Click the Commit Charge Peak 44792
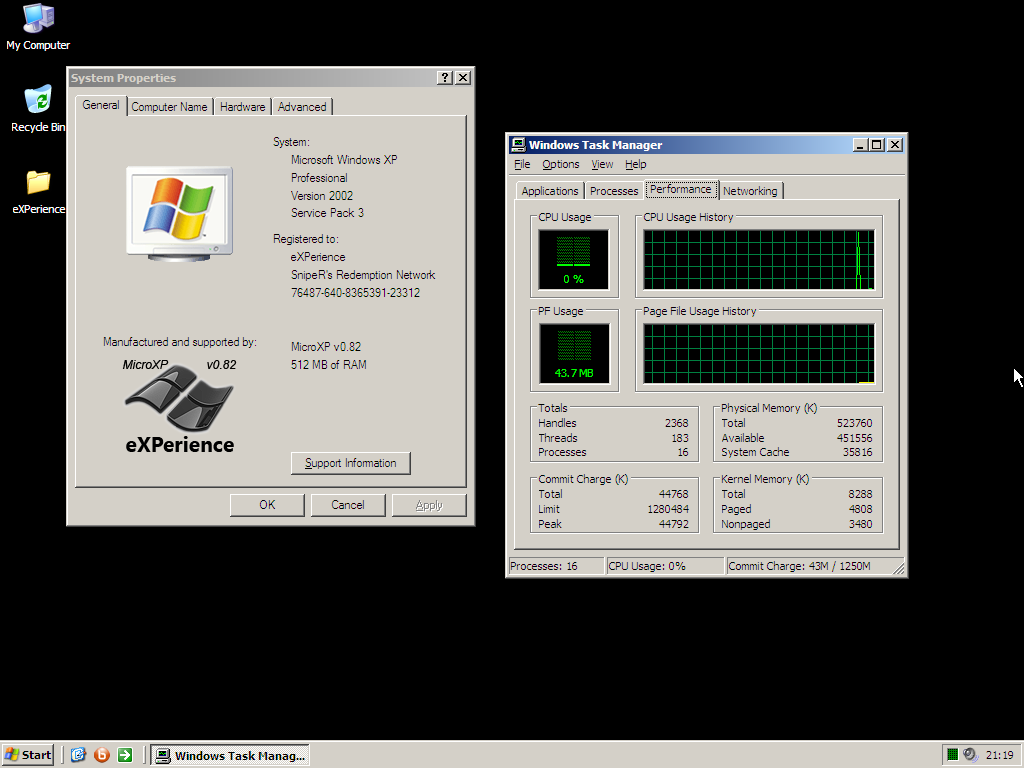The image size is (1024, 768). [x=674, y=524]
